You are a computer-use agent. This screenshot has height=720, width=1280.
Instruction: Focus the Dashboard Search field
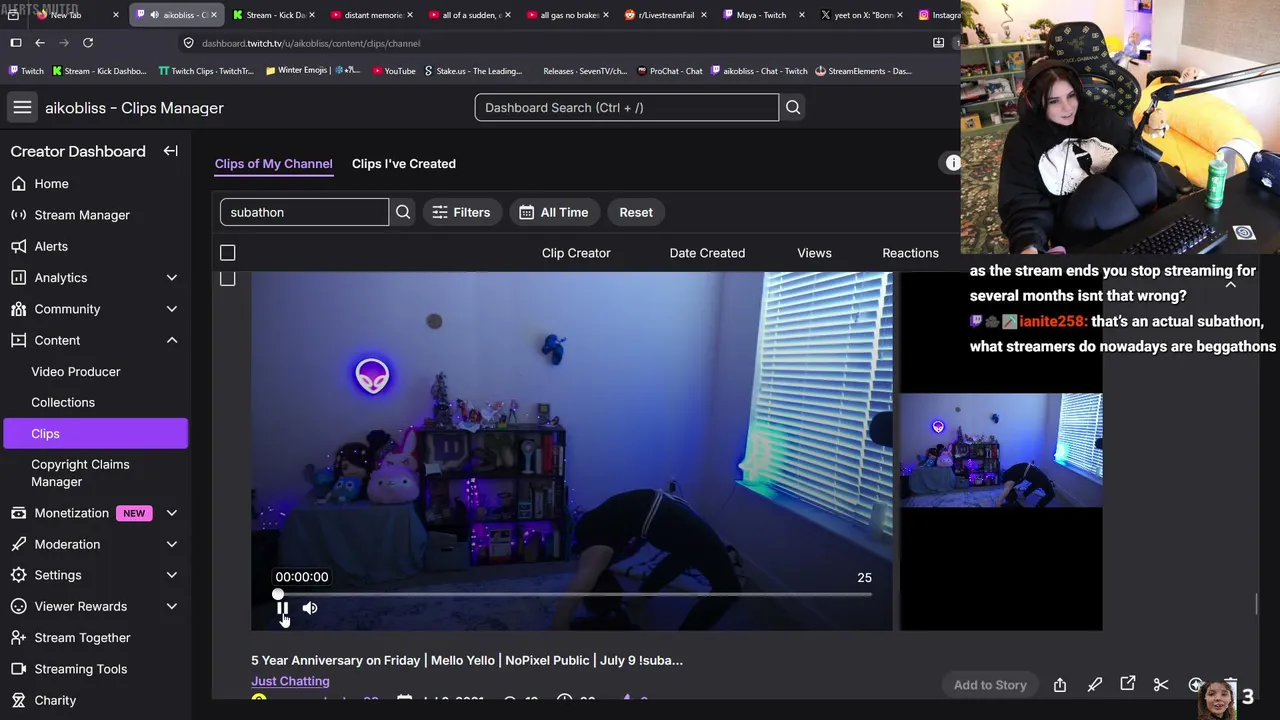(x=627, y=107)
